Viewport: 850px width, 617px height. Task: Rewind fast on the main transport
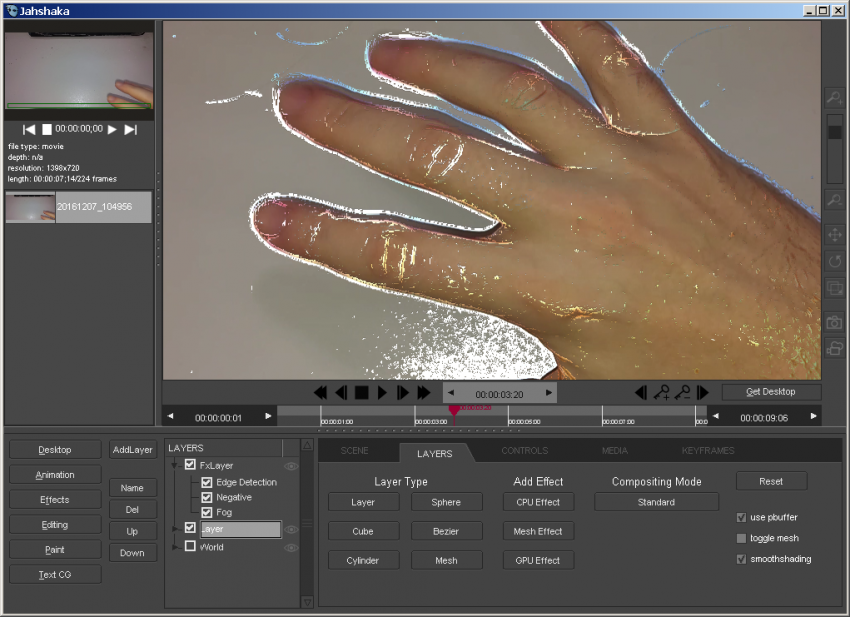320,392
